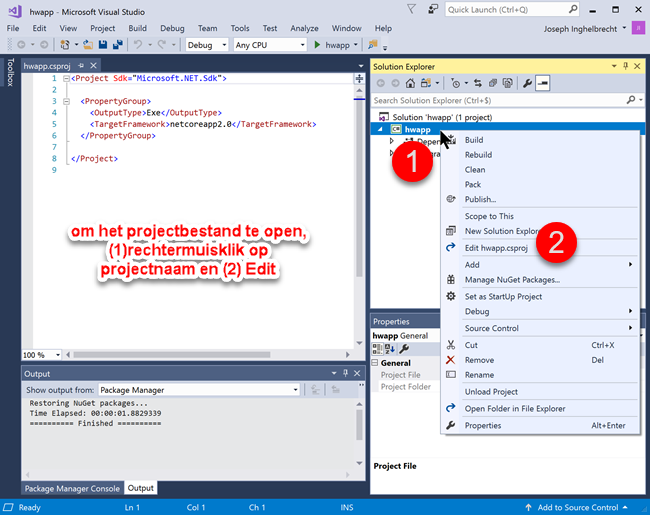Toggle Preview Selected Items in Solution Explorer
The height and width of the screenshot is (515, 650).
[542, 83]
